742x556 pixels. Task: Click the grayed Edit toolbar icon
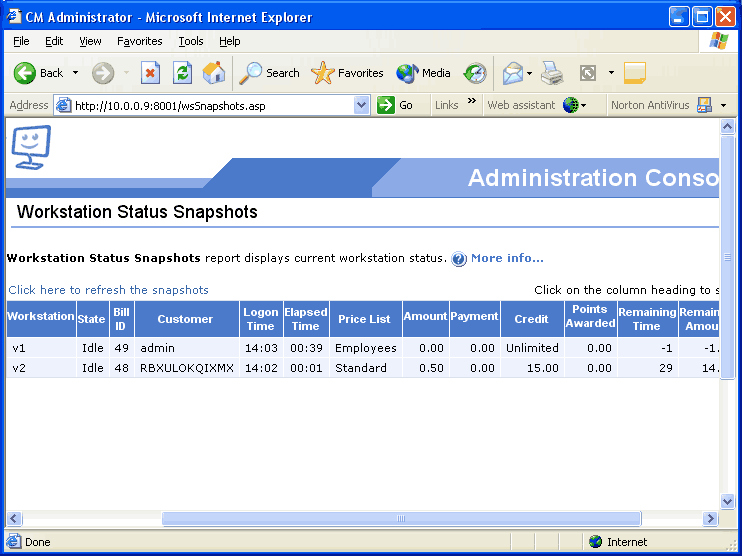point(588,73)
